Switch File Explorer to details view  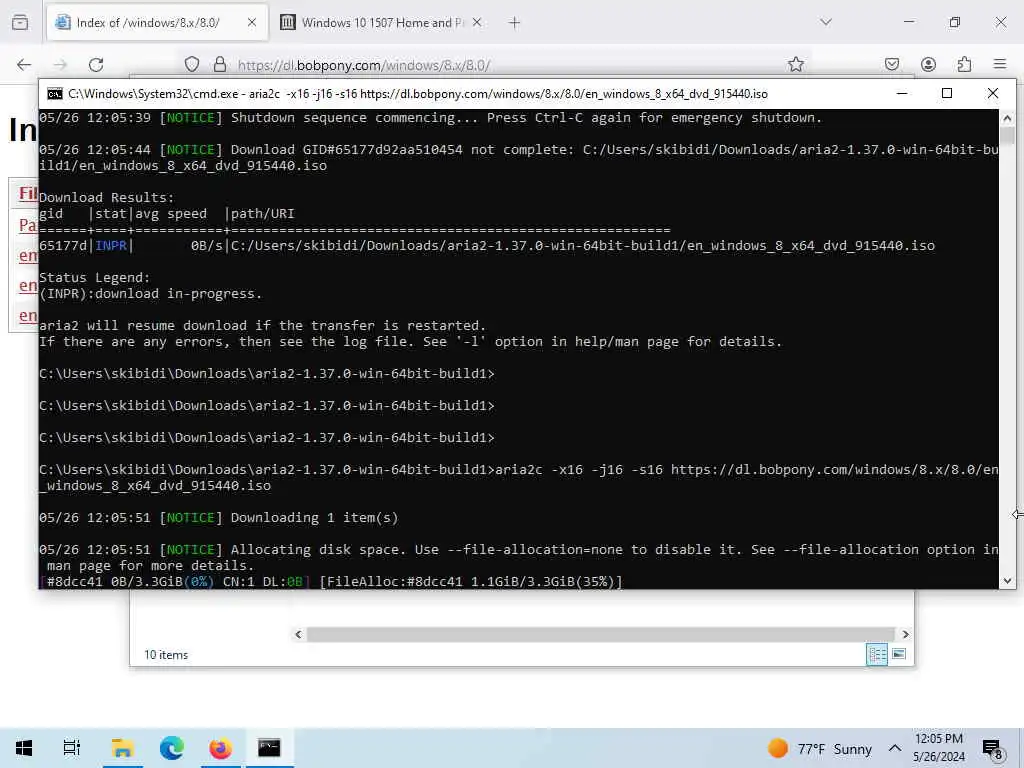click(877, 654)
